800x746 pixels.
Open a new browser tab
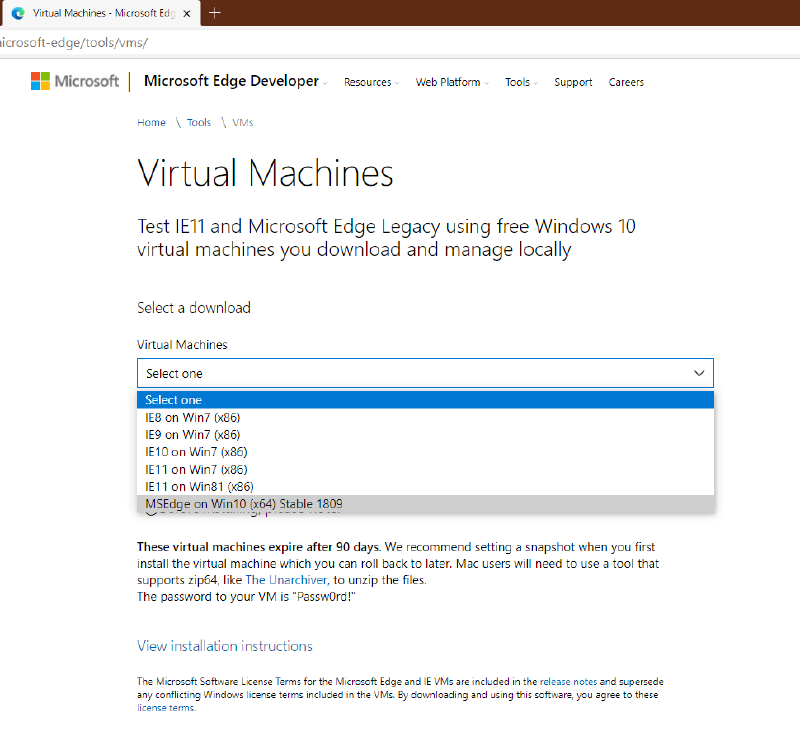215,13
